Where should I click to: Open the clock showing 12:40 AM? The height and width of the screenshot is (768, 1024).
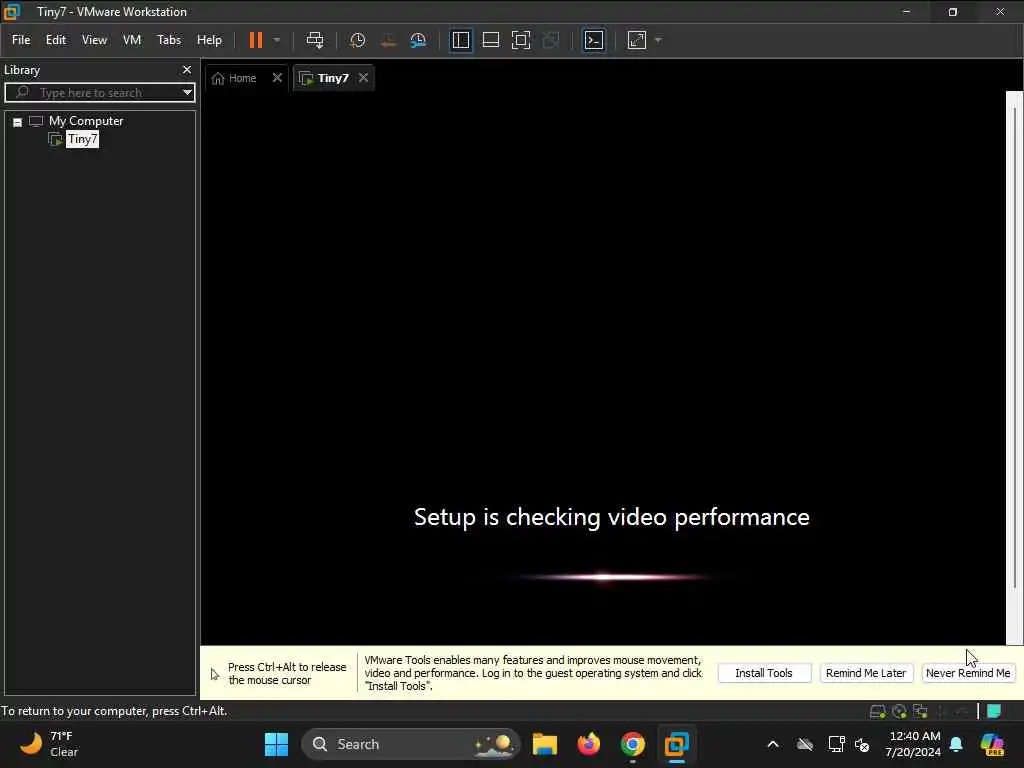[913, 744]
